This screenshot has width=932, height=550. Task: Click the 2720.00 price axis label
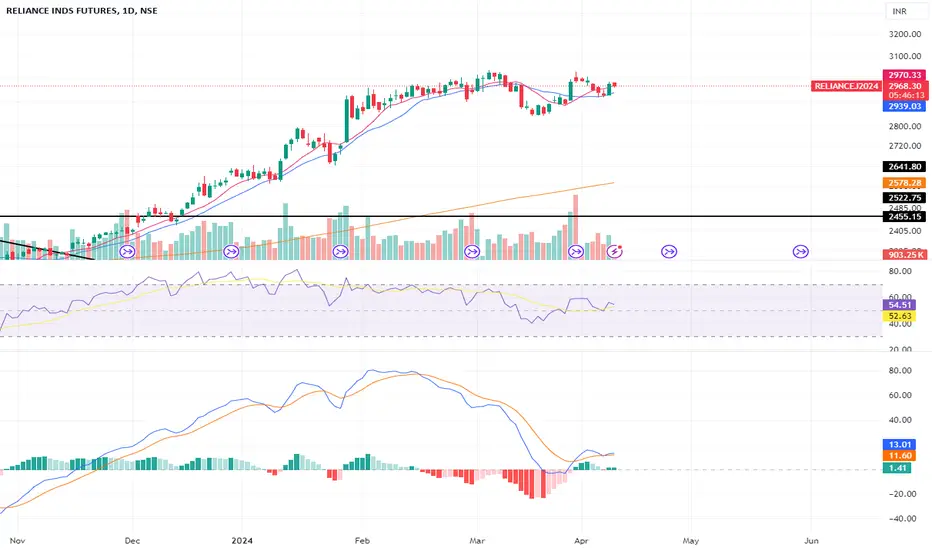coord(905,146)
